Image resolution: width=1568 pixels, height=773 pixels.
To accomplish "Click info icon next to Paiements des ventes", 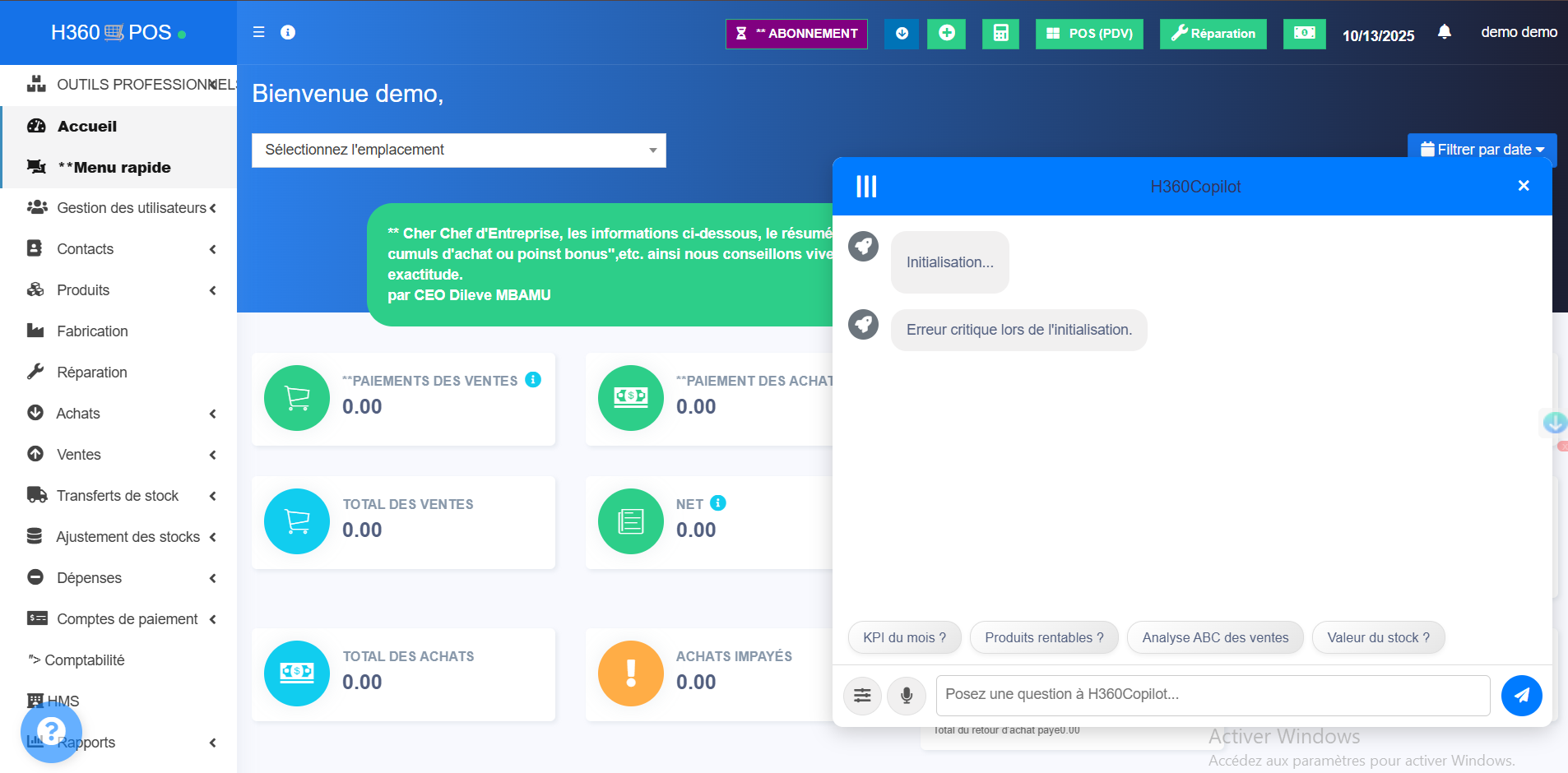I will (x=533, y=380).
